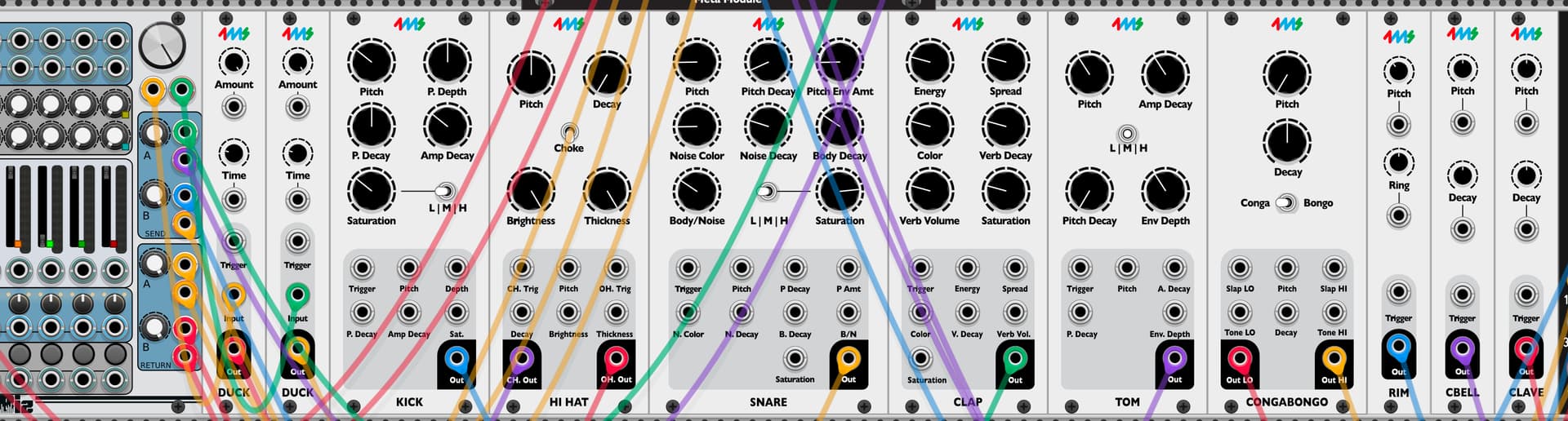Select the CONGABONGO Slap LO input jack
The height and width of the screenshot is (421, 1568).
coord(1240,268)
